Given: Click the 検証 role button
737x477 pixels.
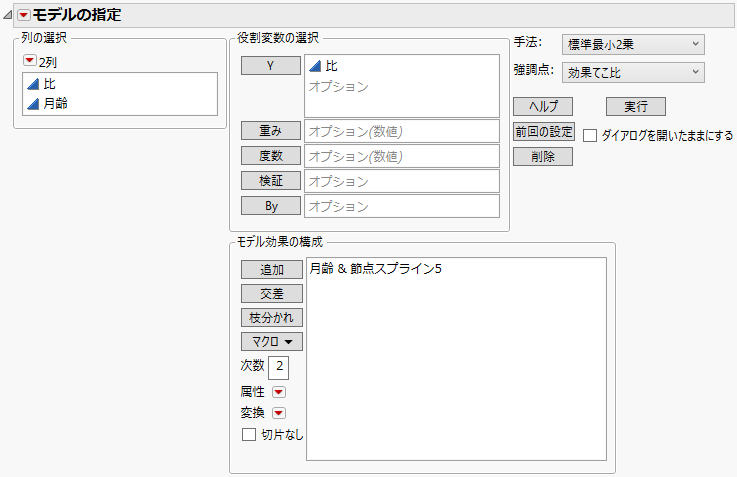Looking at the screenshot, I should (x=271, y=180).
